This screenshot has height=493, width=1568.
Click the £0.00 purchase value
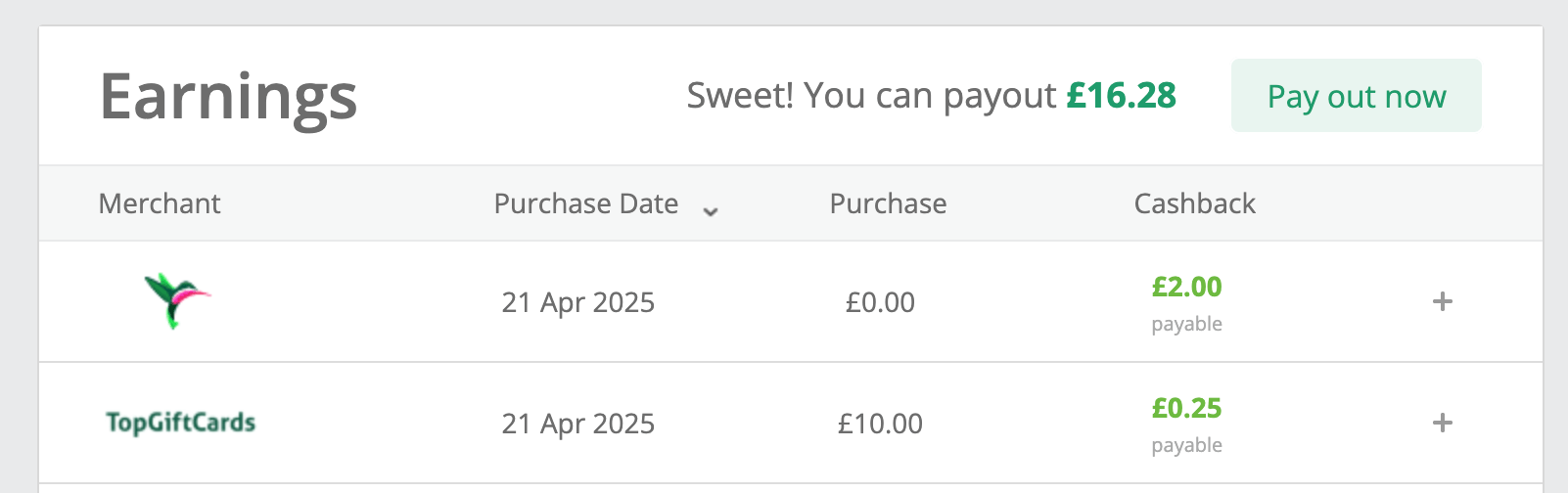[x=880, y=302]
